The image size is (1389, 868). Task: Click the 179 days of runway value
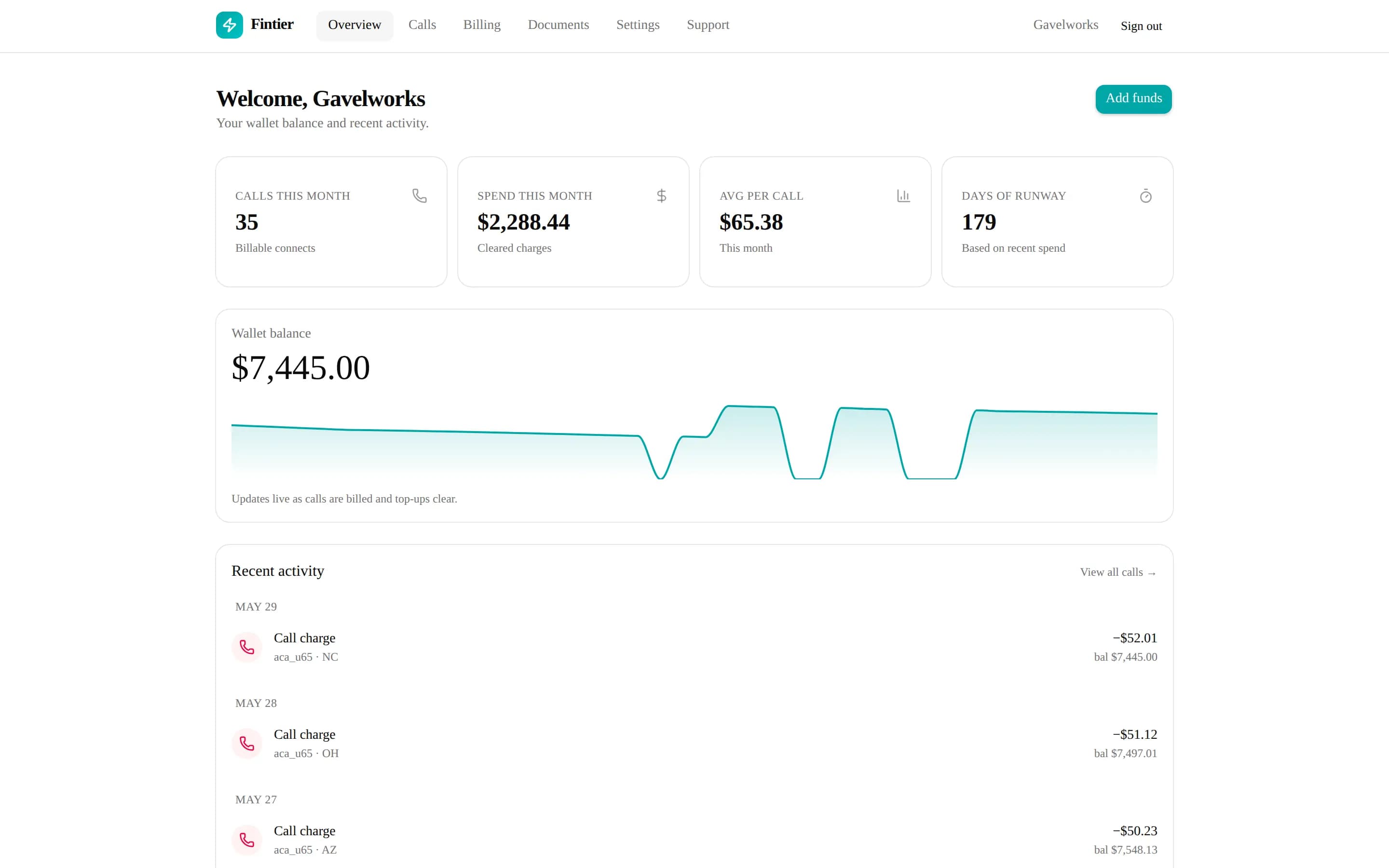[x=979, y=222]
